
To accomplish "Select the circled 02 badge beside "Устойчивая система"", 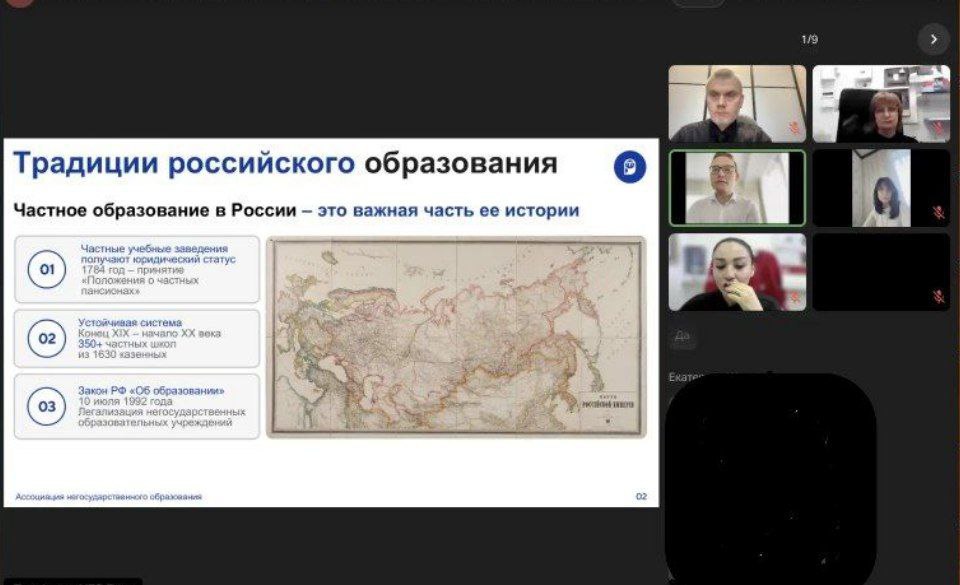I will click(46, 338).
